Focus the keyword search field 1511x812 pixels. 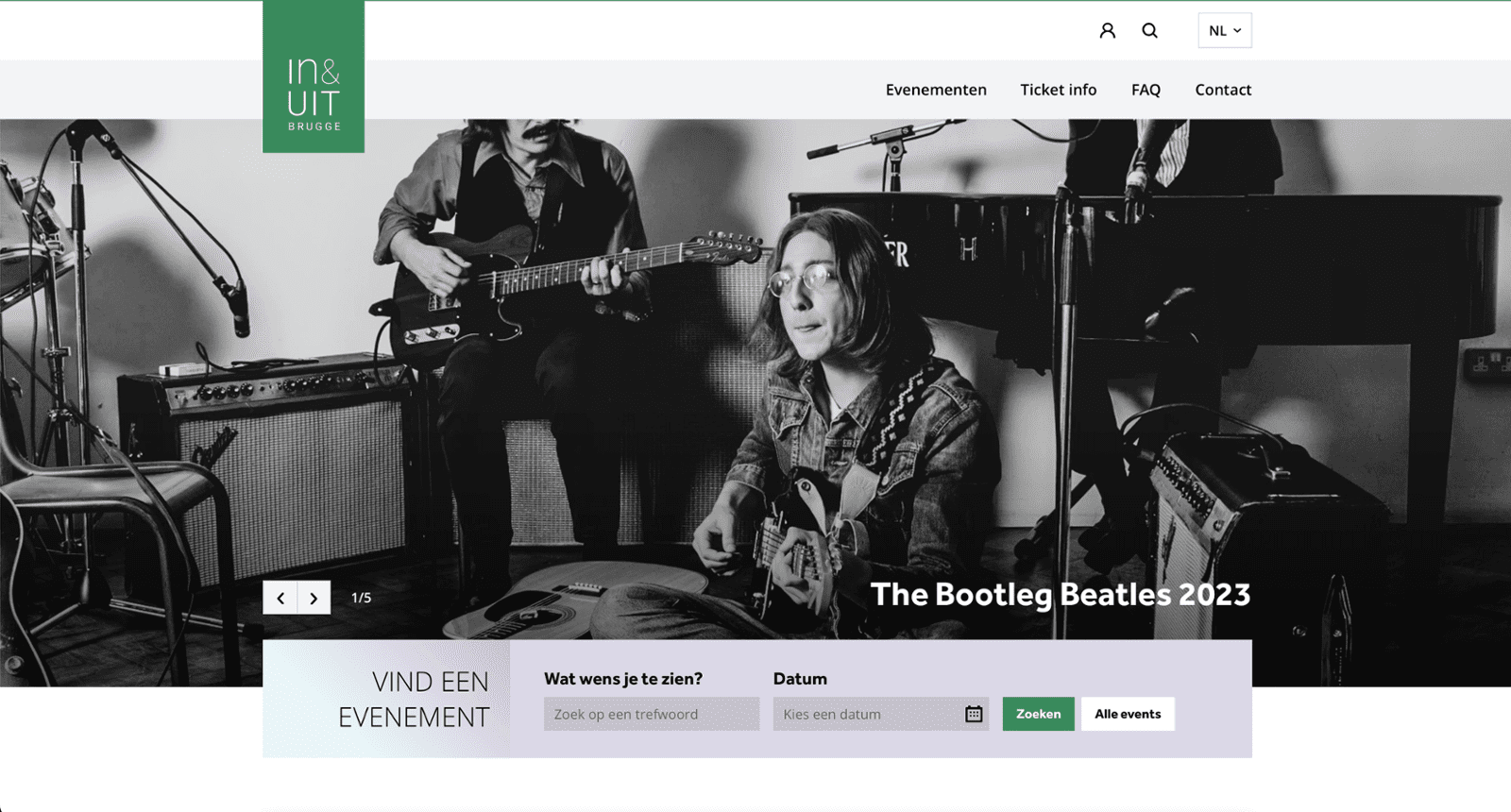(x=652, y=714)
